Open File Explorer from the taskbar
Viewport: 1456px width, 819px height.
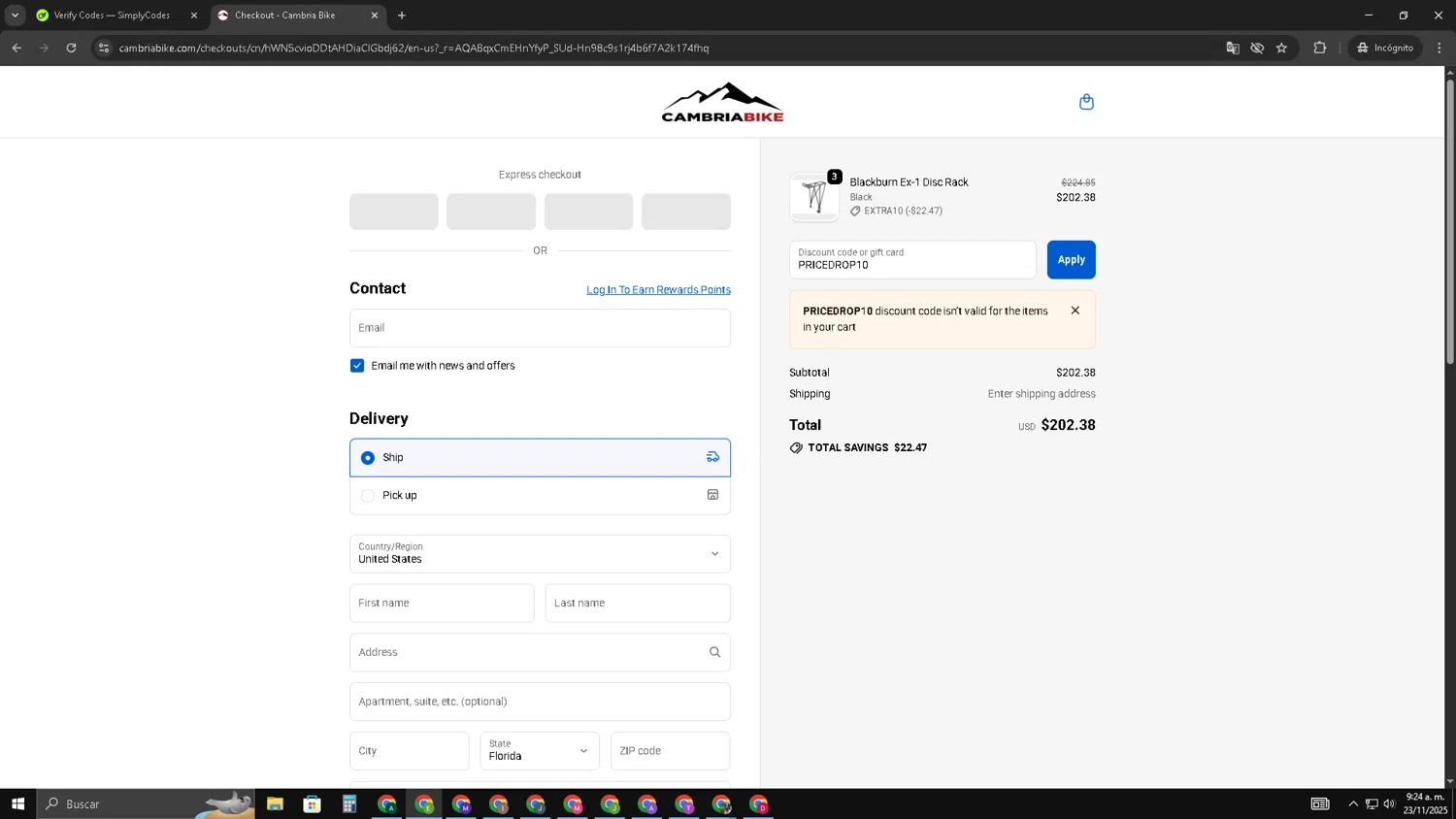pyautogui.click(x=275, y=803)
